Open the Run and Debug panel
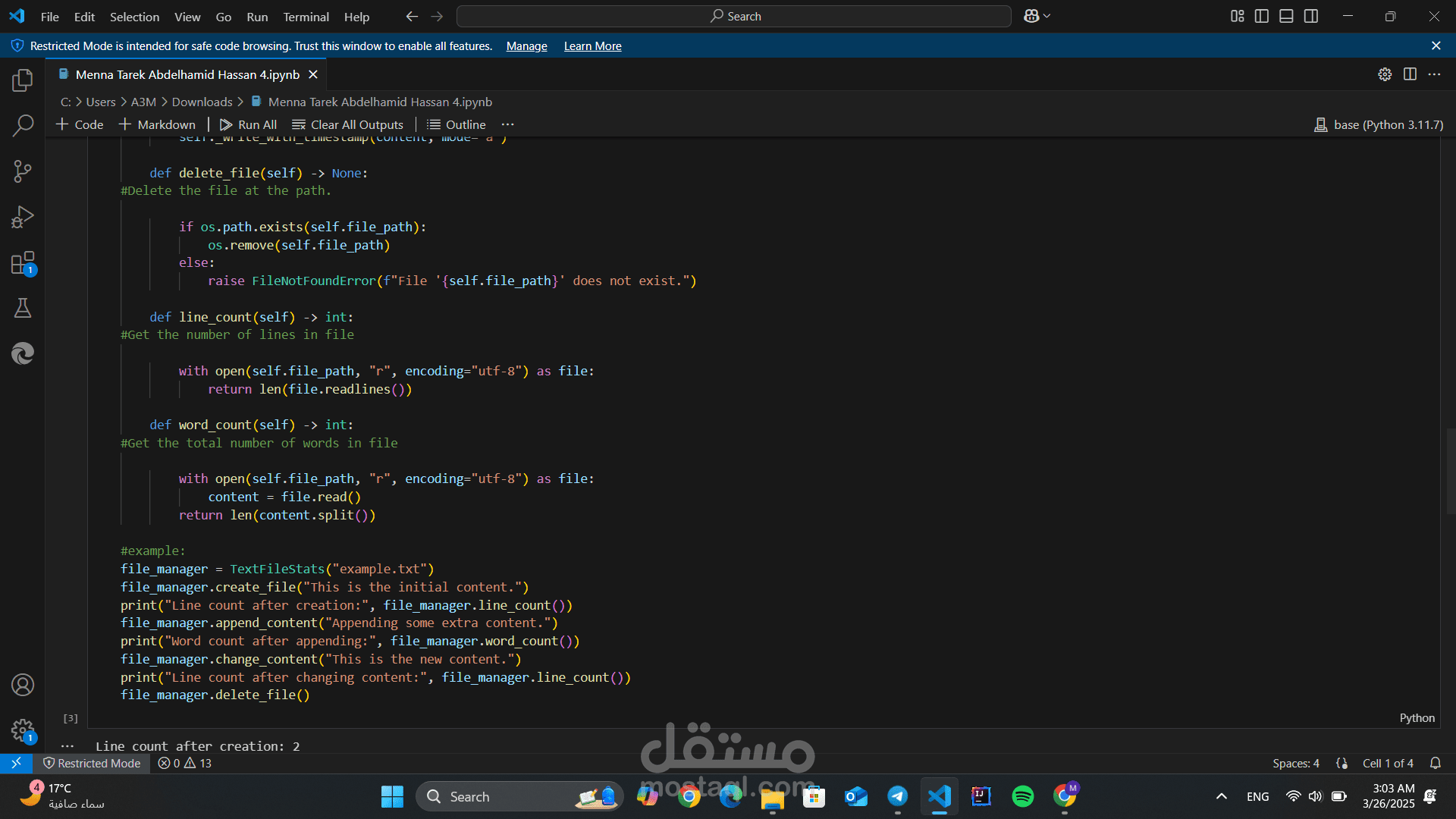 [22, 216]
